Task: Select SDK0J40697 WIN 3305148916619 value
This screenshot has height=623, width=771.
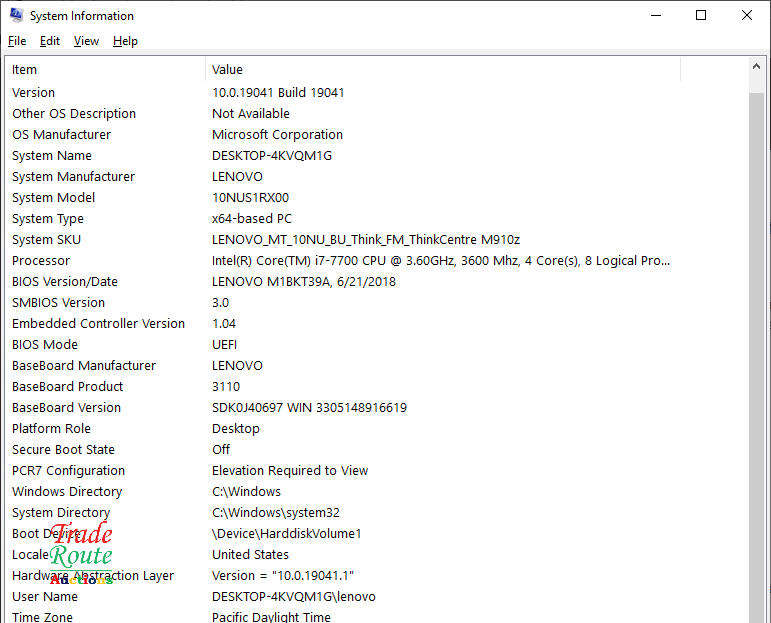Action: click(x=309, y=408)
